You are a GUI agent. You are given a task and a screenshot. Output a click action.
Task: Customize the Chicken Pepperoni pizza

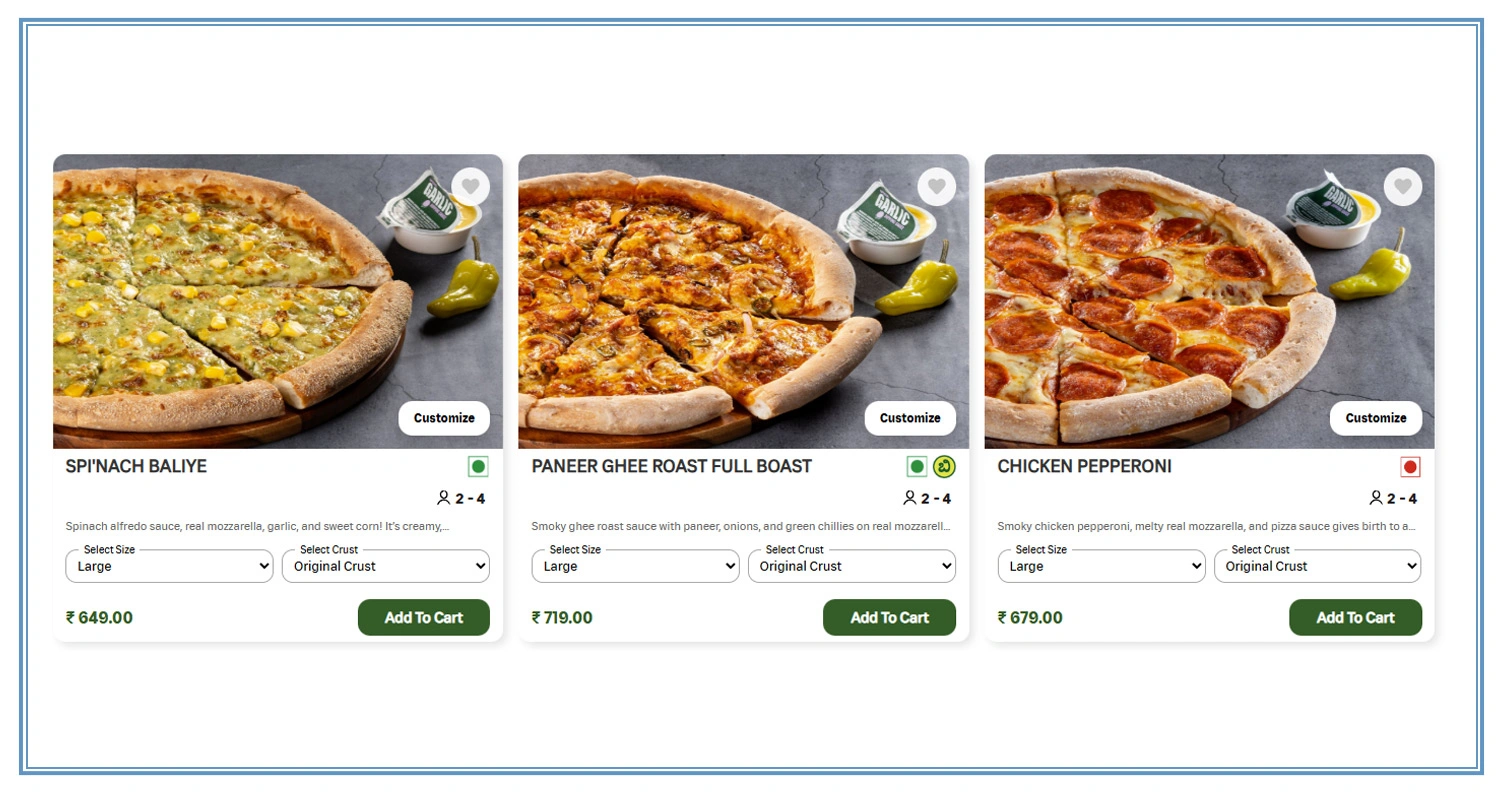1376,418
